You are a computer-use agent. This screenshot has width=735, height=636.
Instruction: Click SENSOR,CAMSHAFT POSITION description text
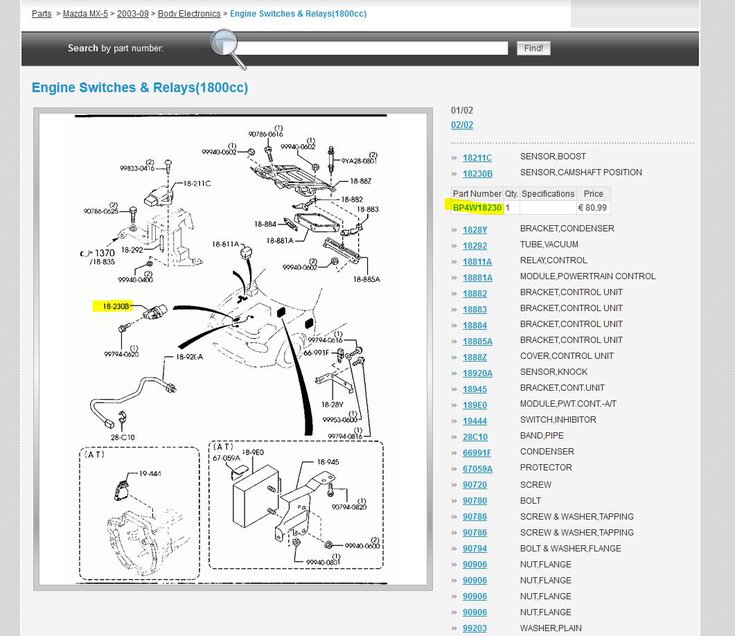(581, 172)
